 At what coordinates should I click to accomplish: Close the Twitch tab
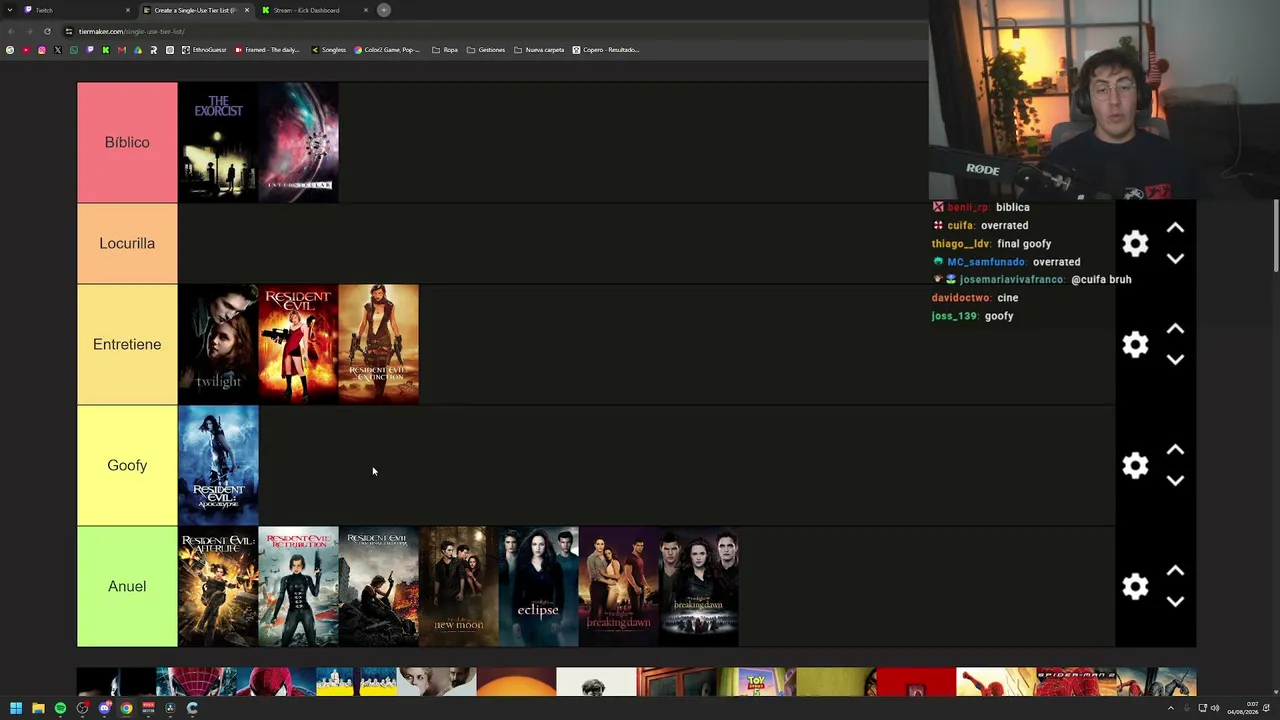128,10
